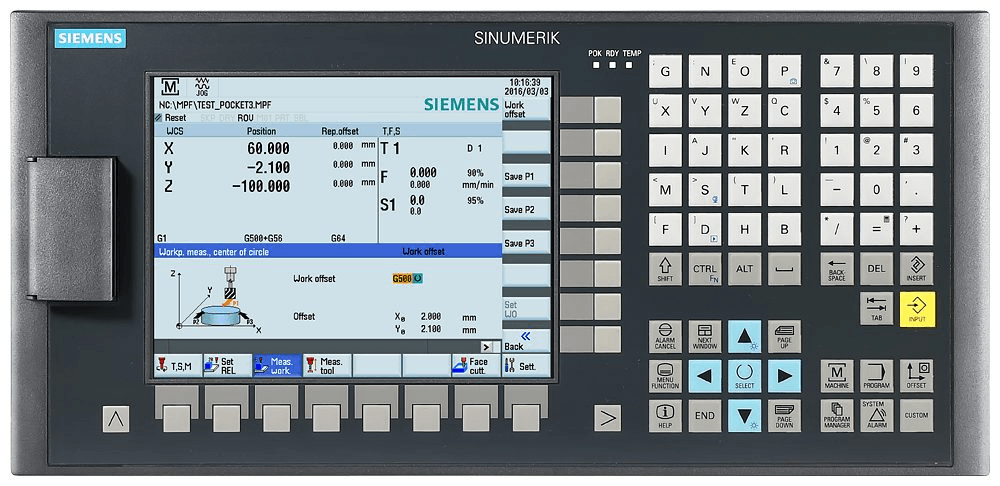
Task: Click the numeric 7 key
Action: pyautogui.click(x=837, y=71)
